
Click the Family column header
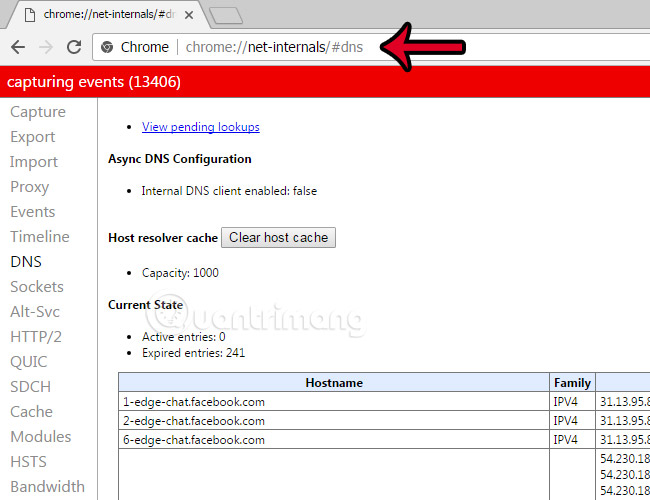click(572, 382)
